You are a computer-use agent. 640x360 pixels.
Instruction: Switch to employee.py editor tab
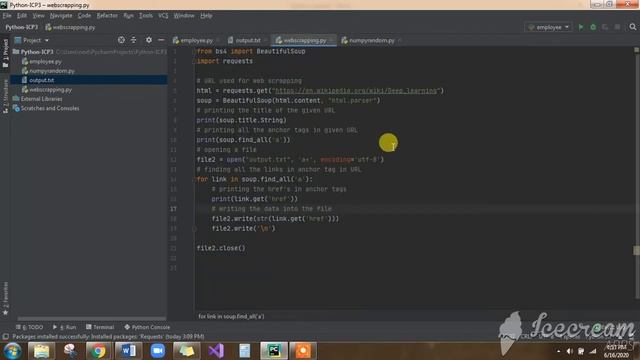click(196, 40)
